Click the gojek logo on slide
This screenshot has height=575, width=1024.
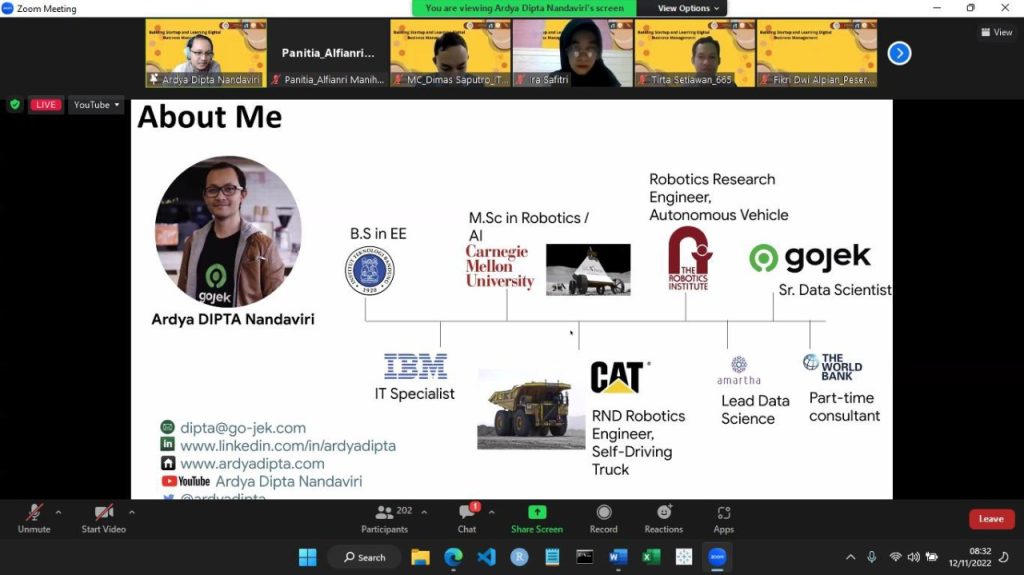[810, 257]
